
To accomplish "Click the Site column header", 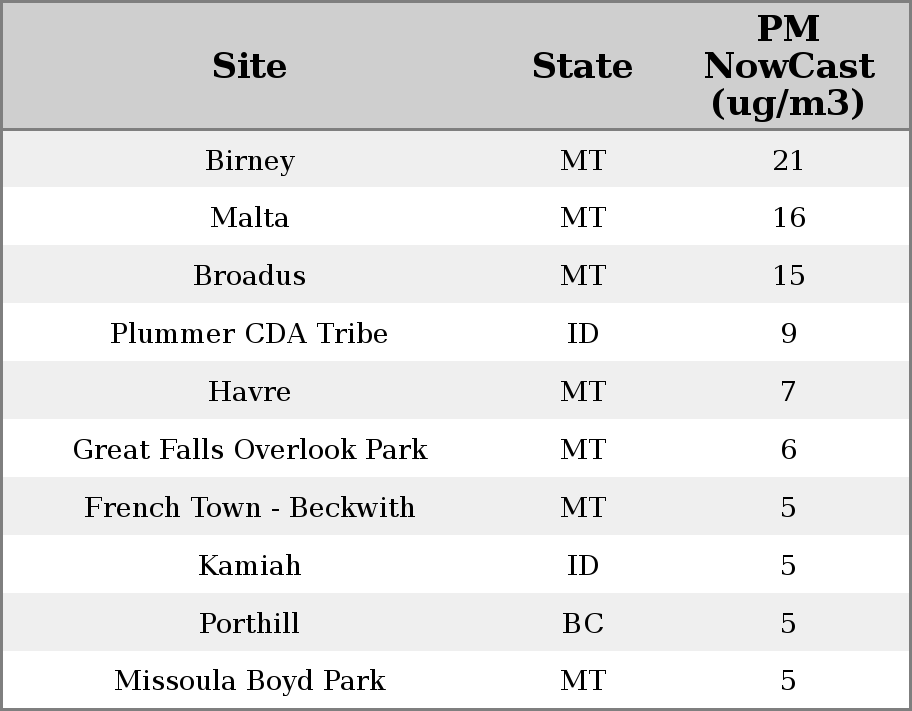I will (249, 67).
